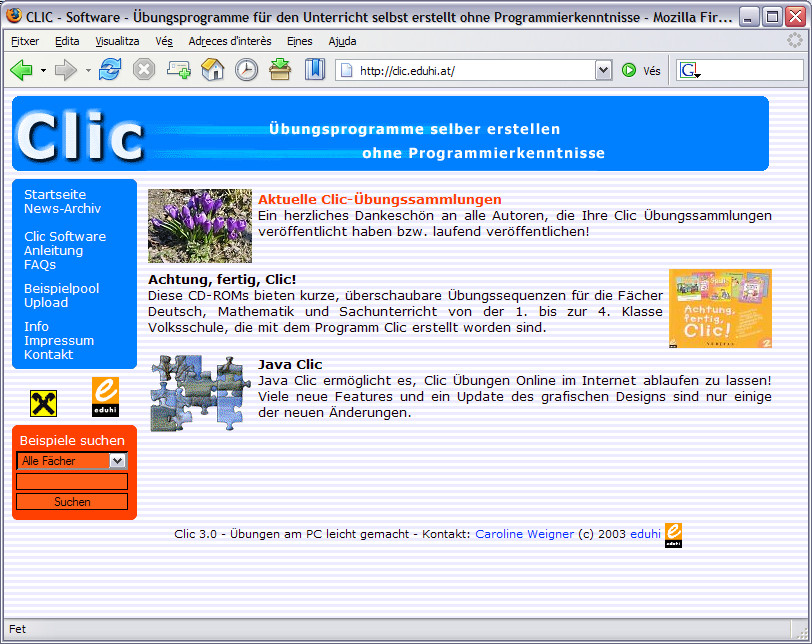This screenshot has width=812, height=644.
Task: Go to the Home page icon
Action: pos(212,70)
